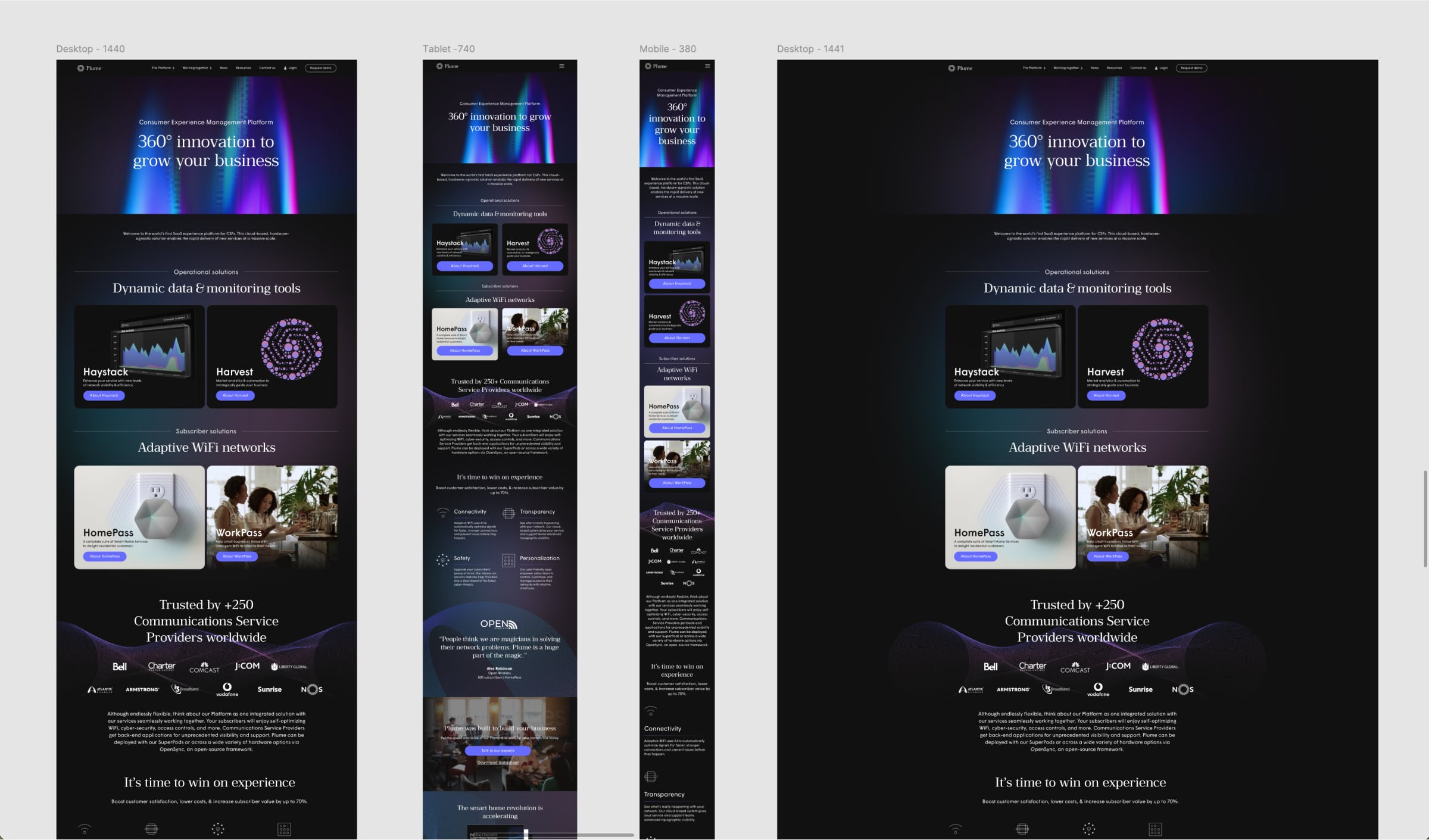The image size is (1429, 840).
Task: Click wifi icon at bottom of Desktop - 1441
Action: pyautogui.click(x=956, y=829)
